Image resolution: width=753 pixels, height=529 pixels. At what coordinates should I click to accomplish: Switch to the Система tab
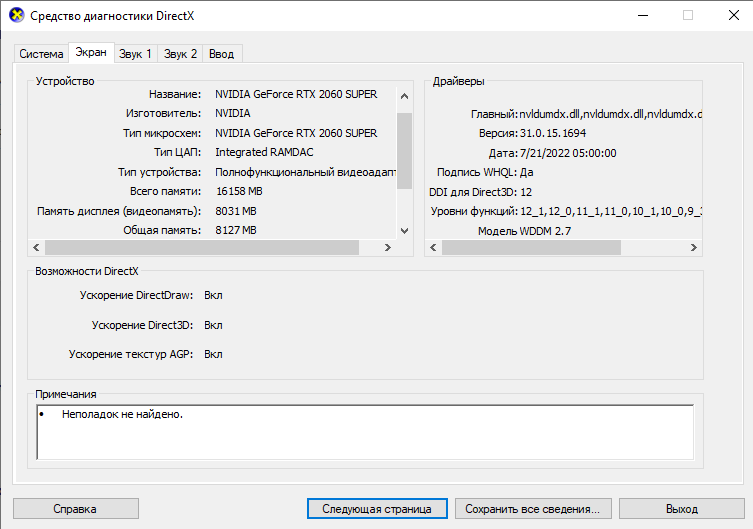[x=40, y=54]
